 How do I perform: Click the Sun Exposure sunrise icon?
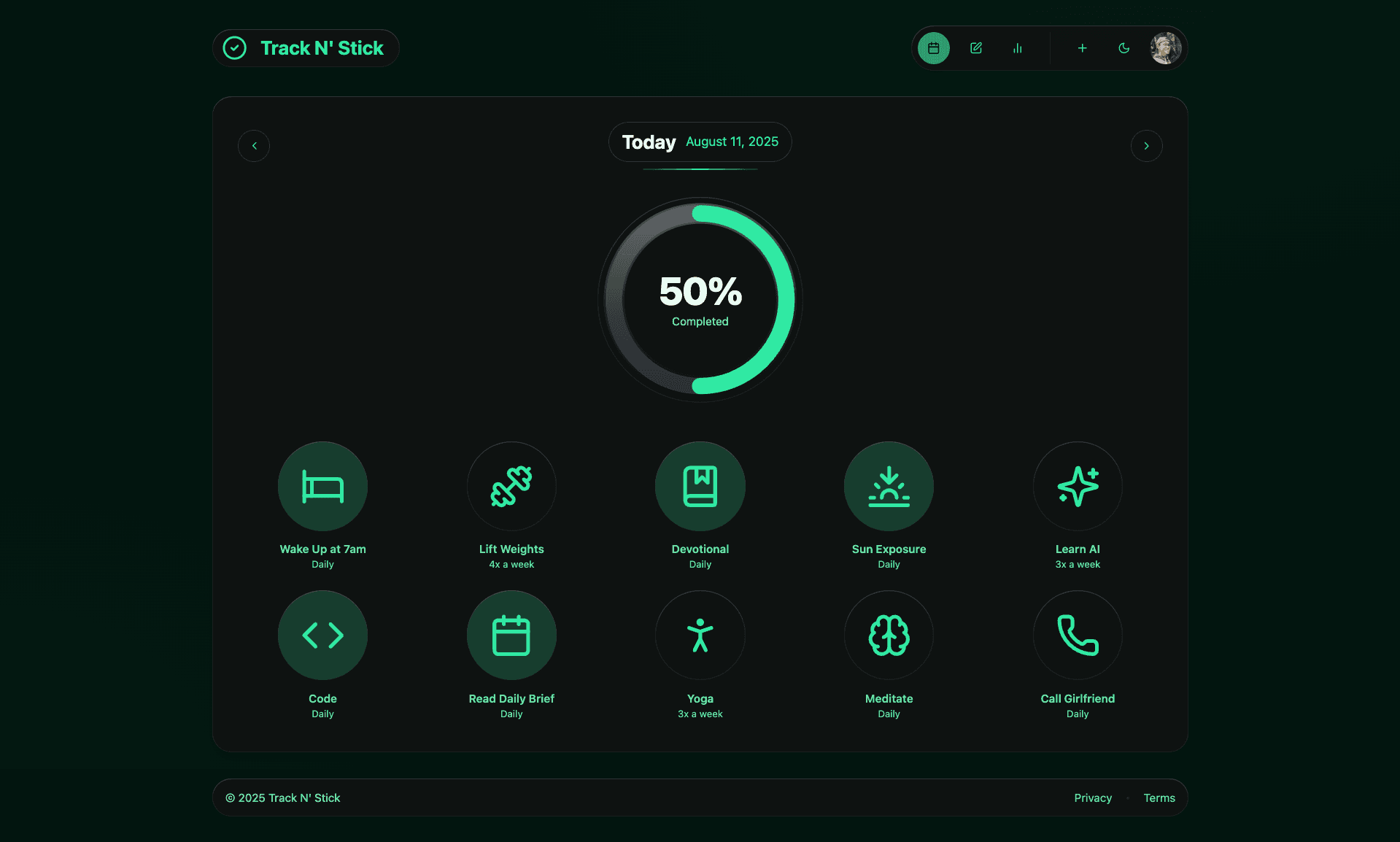pyautogui.click(x=889, y=486)
